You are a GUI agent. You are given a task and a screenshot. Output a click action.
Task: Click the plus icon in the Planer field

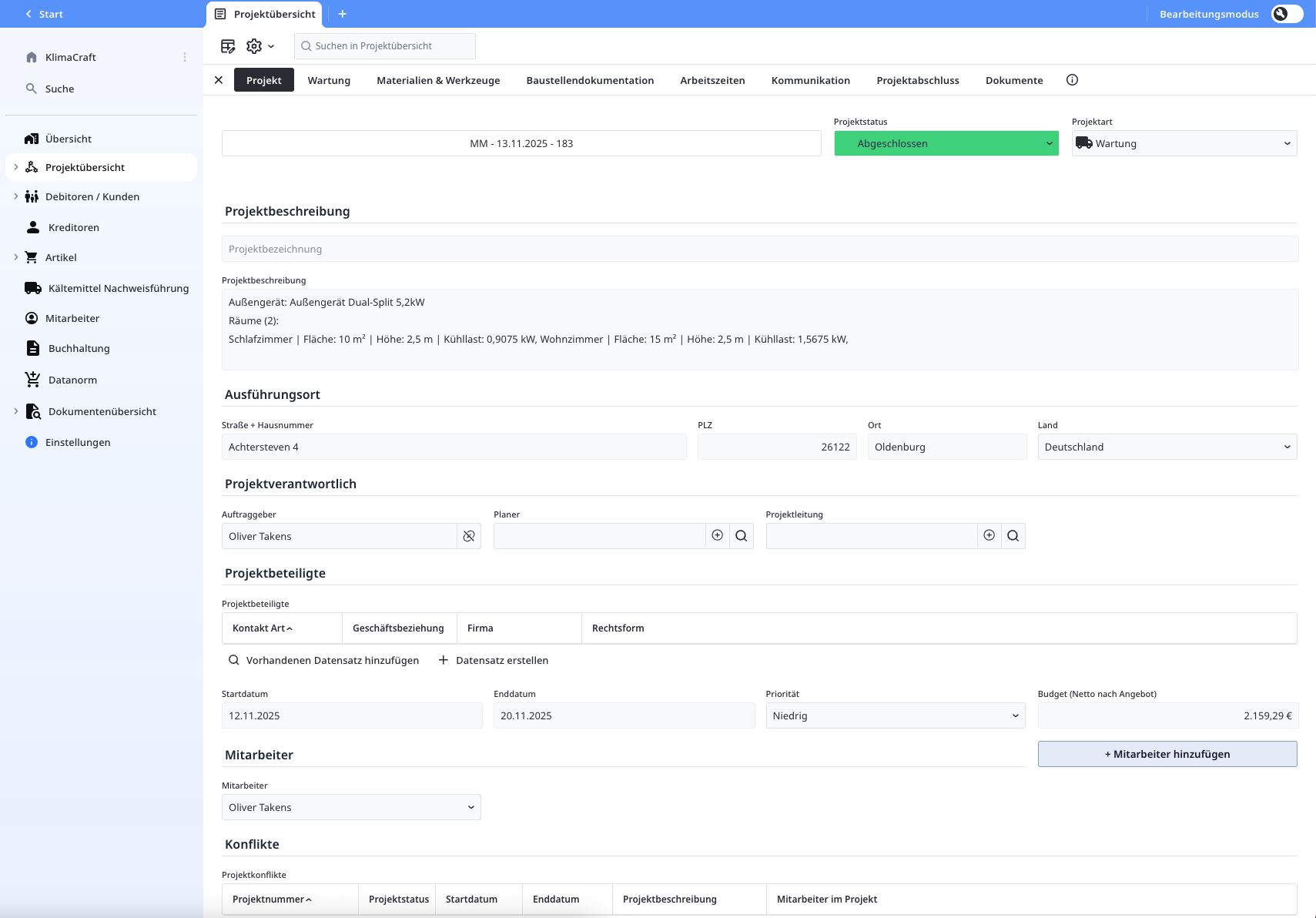pos(717,535)
